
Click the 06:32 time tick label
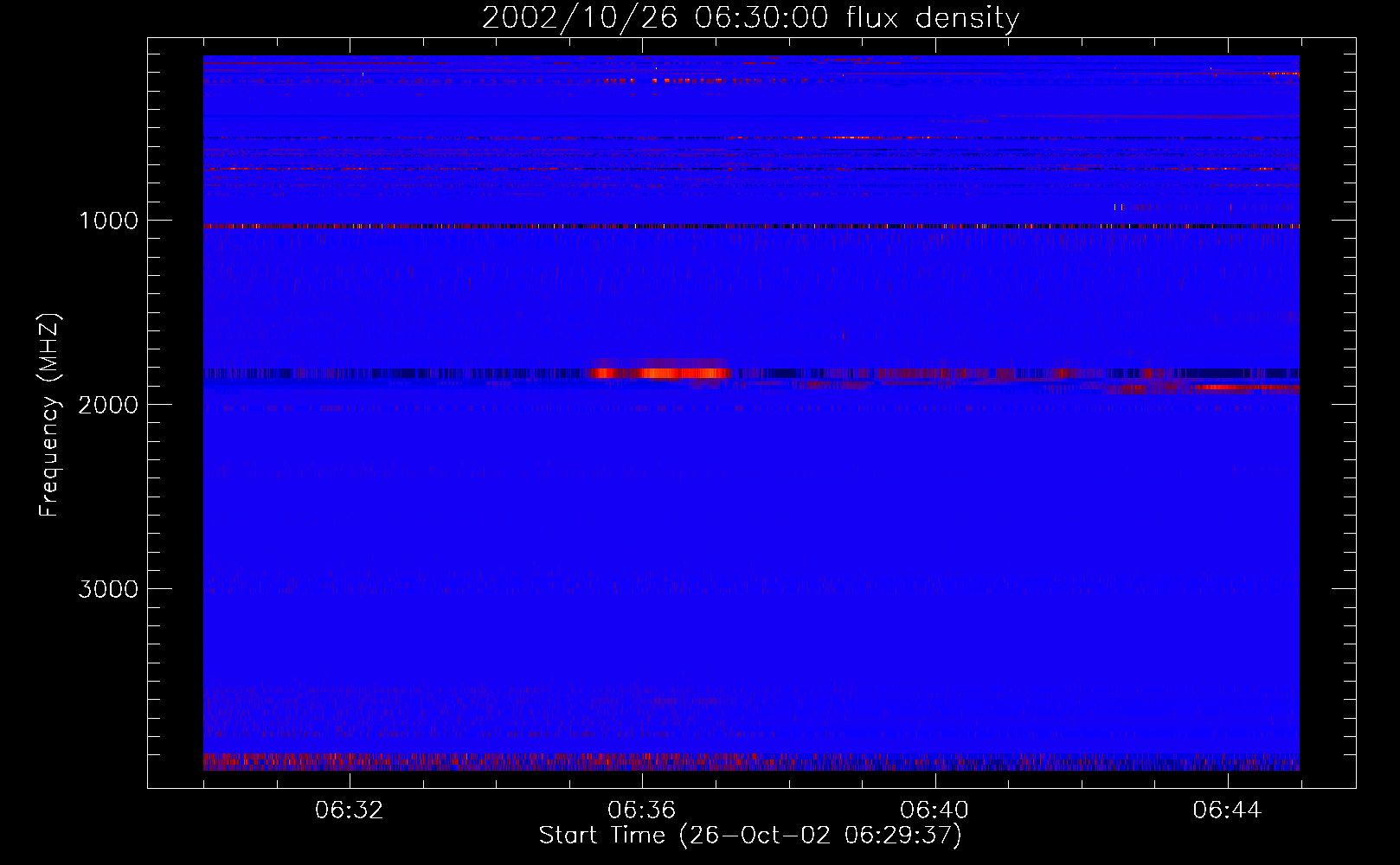(x=350, y=811)
